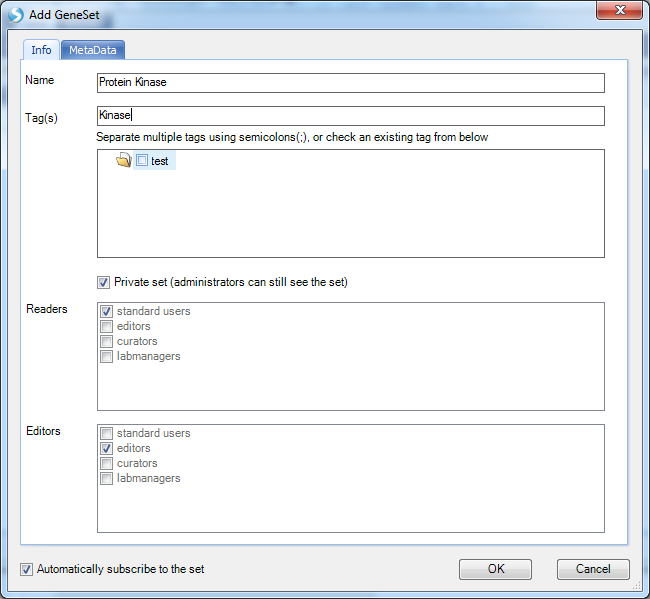The height and width of the screenshot is (599, 650).
Task: Click the Cancel button
Action: tap(593, 569)
